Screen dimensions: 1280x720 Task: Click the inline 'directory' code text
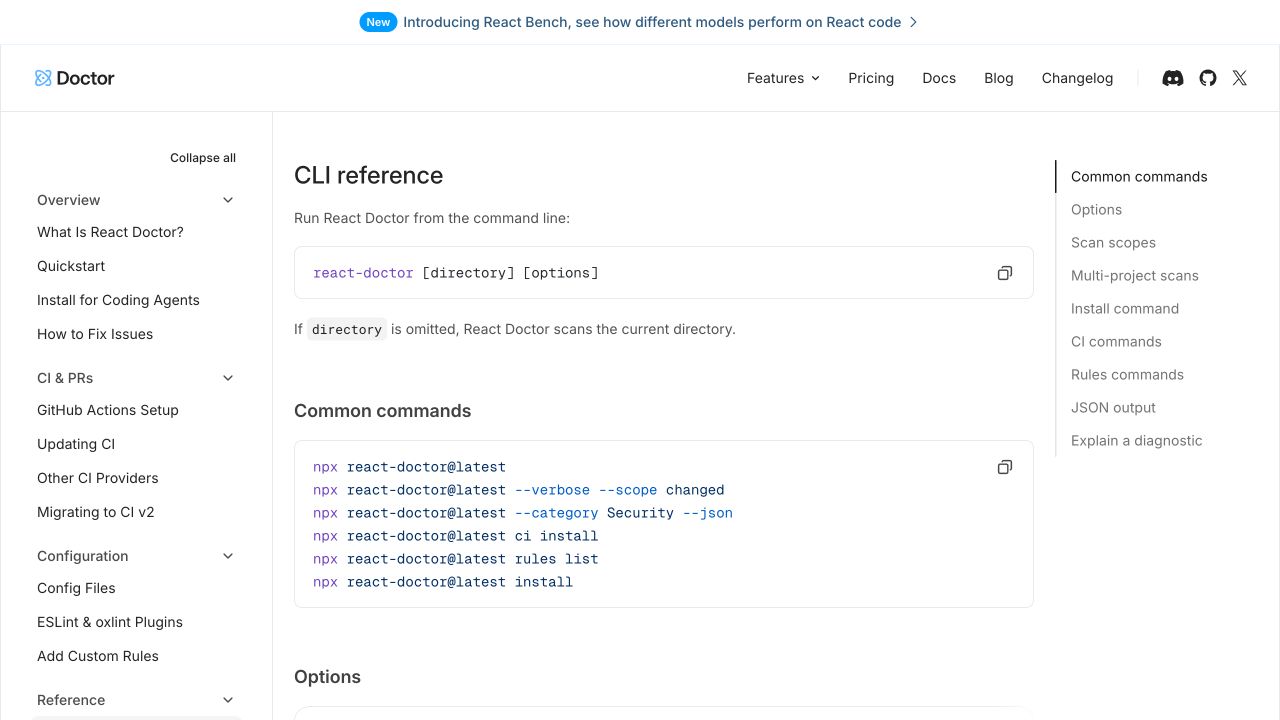346,329
